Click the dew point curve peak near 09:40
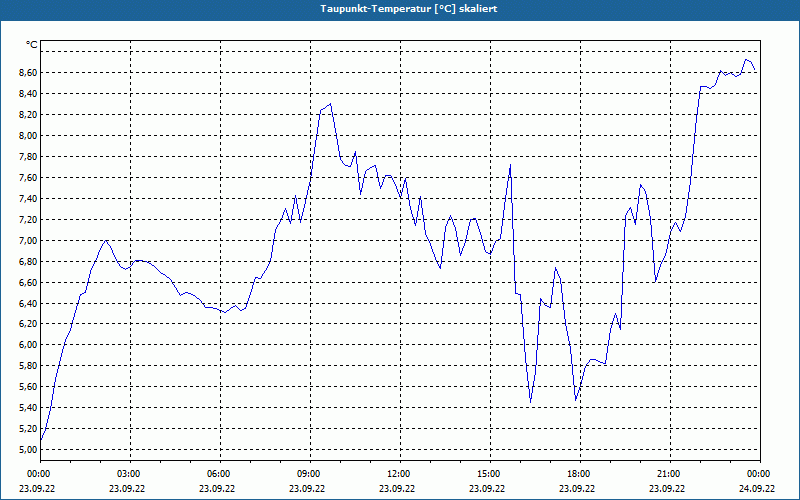The image size is (800, 500). pos(331,104)
